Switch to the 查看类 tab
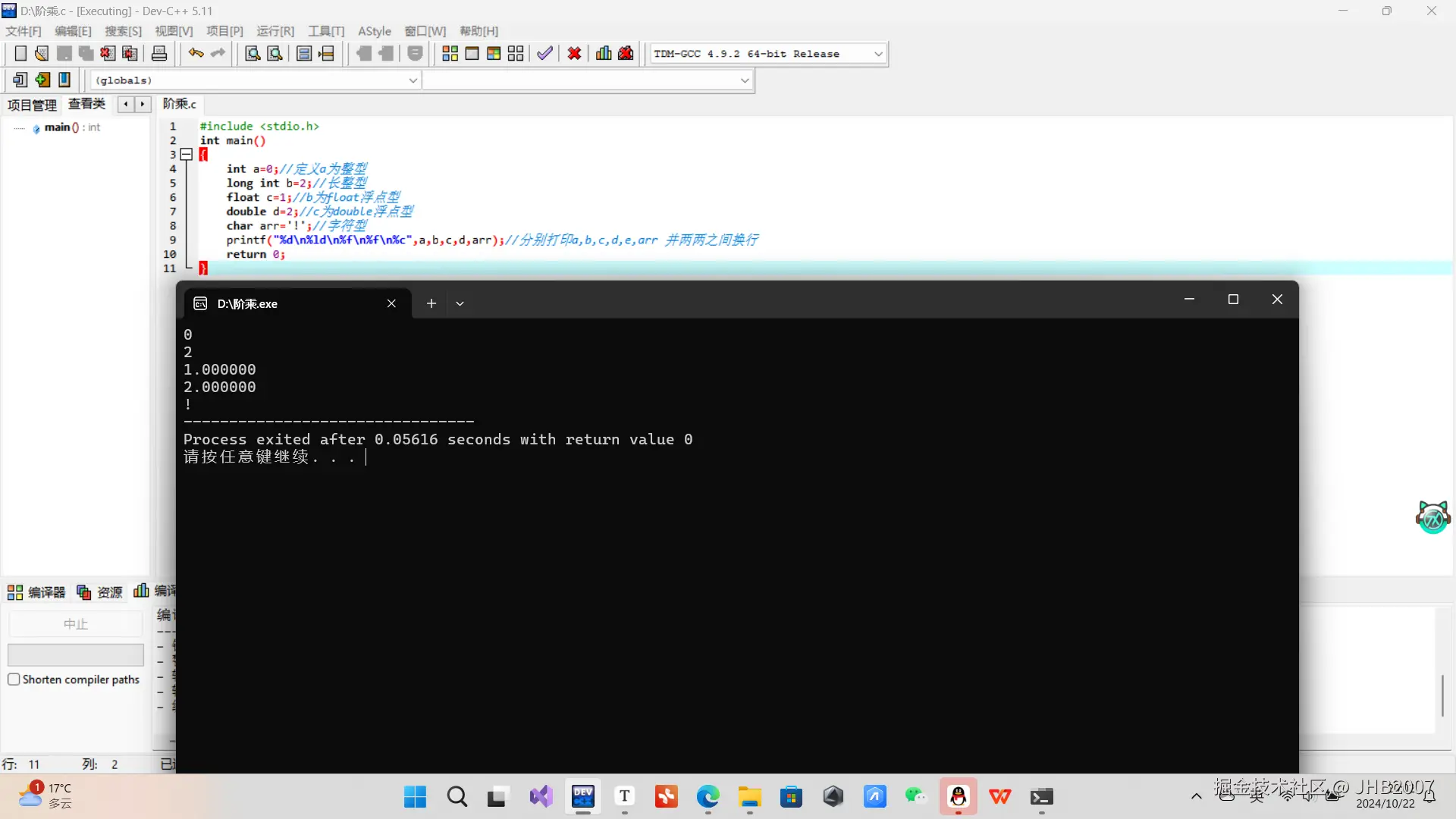1456x819 pixels. tap(86, 104)
